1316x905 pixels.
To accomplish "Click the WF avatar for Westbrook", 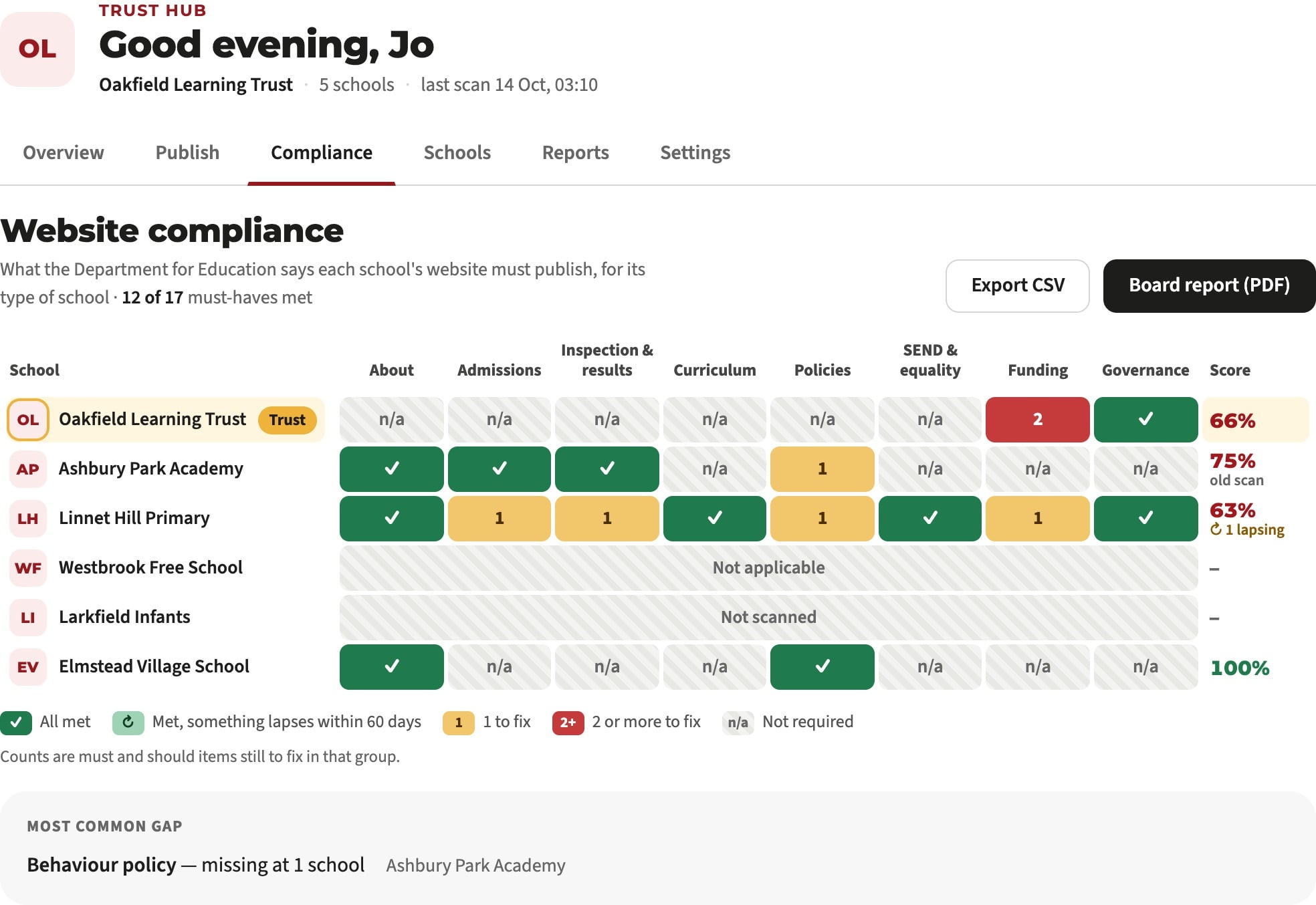I will point(28,568).
